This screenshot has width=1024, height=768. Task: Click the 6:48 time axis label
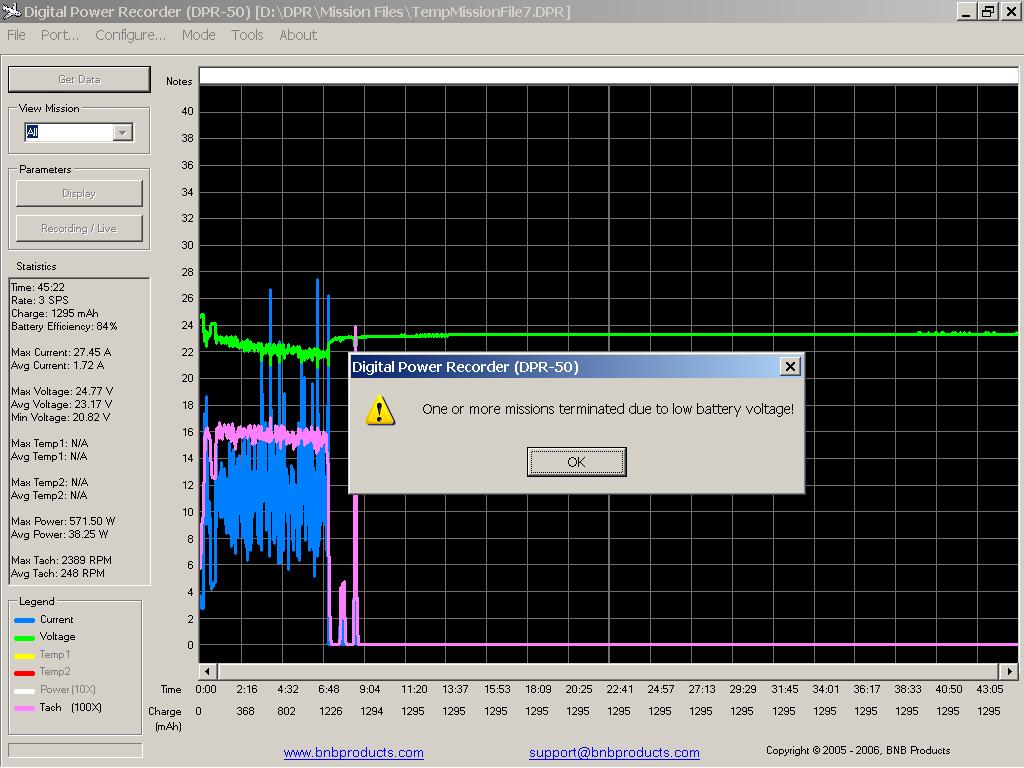coord(329,690)
